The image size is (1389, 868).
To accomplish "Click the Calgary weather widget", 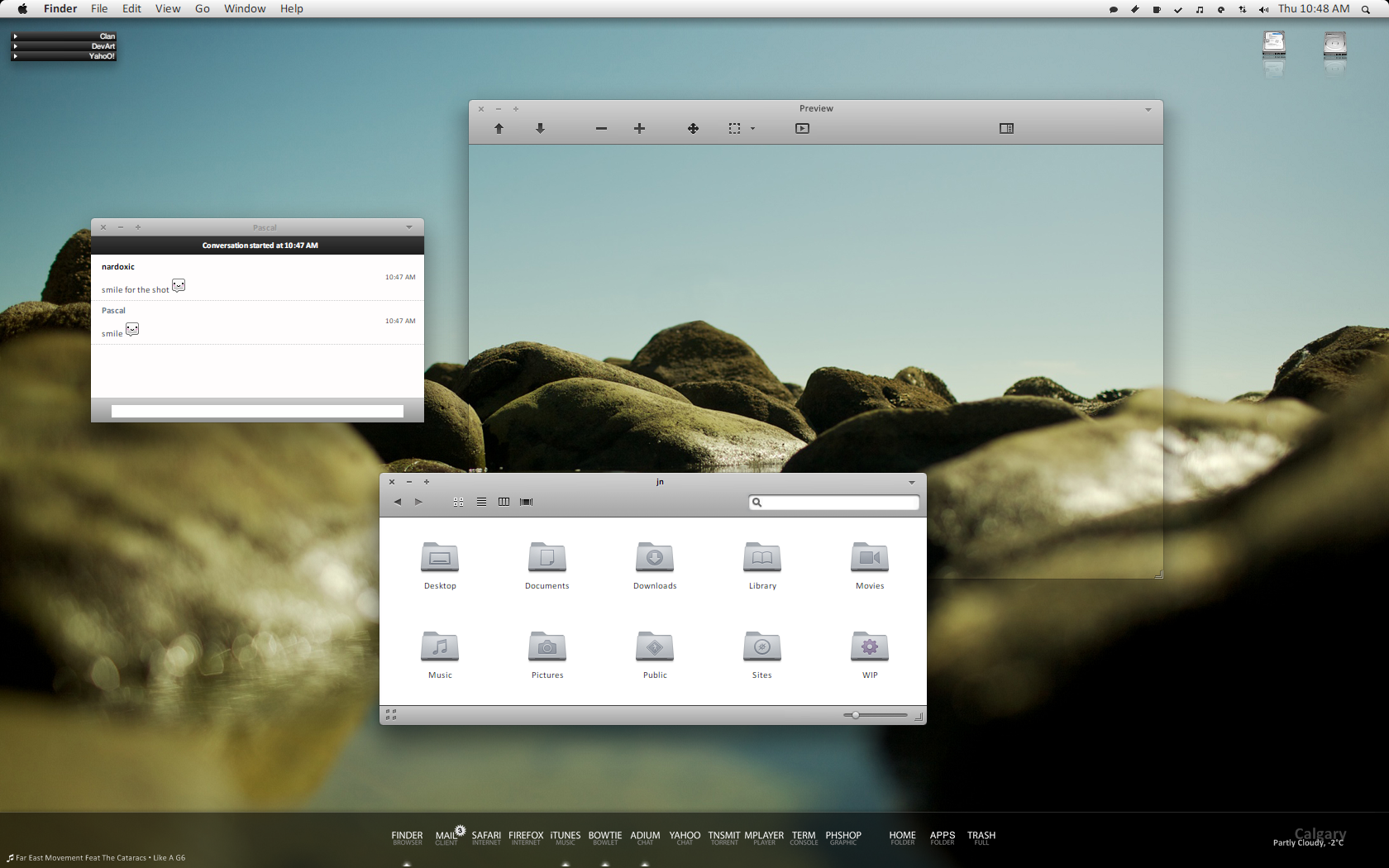I will pos(1310,837).
